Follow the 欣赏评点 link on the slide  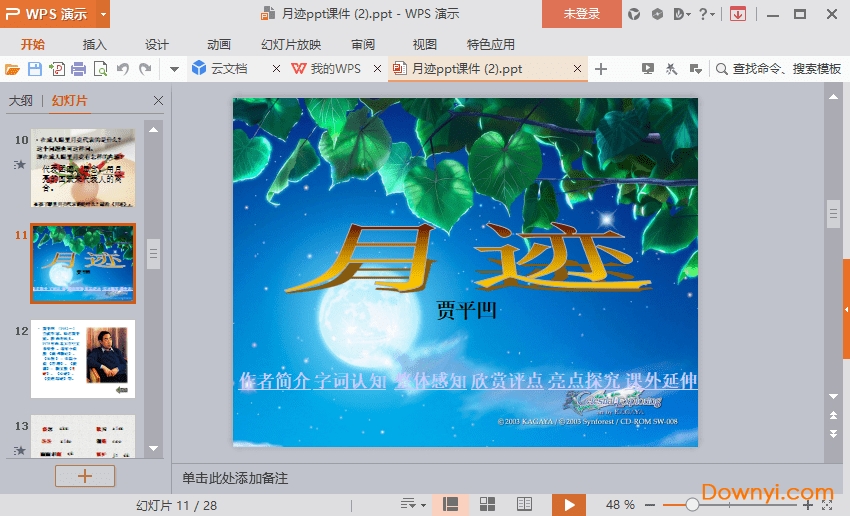(507, 381)
